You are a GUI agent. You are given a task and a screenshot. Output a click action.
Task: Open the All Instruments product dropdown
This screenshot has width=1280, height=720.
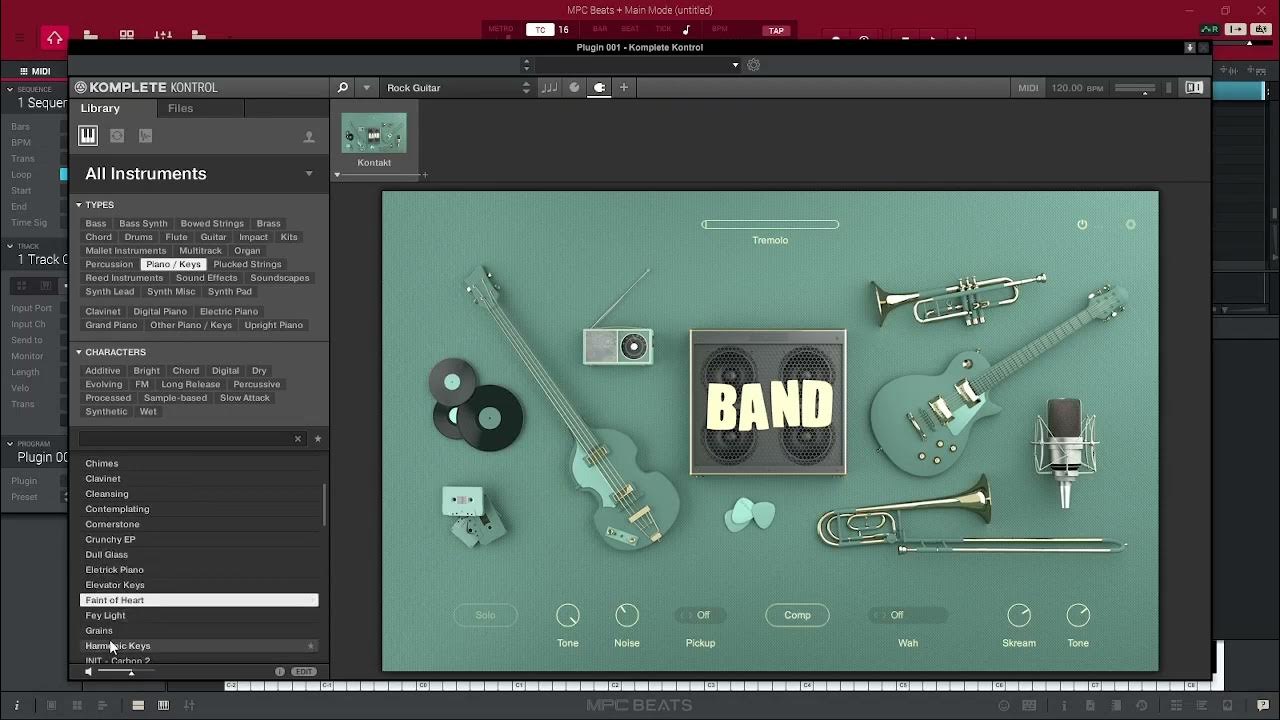point(309,174)
